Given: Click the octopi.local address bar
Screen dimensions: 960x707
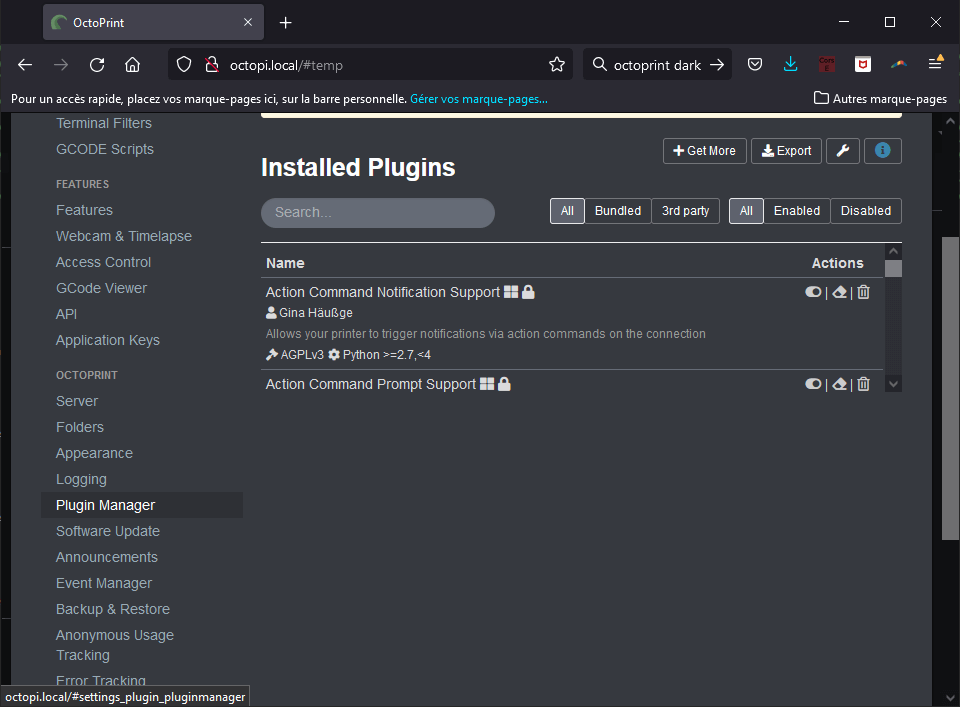Looking at the screenshot, I should (x=370, y=64).
